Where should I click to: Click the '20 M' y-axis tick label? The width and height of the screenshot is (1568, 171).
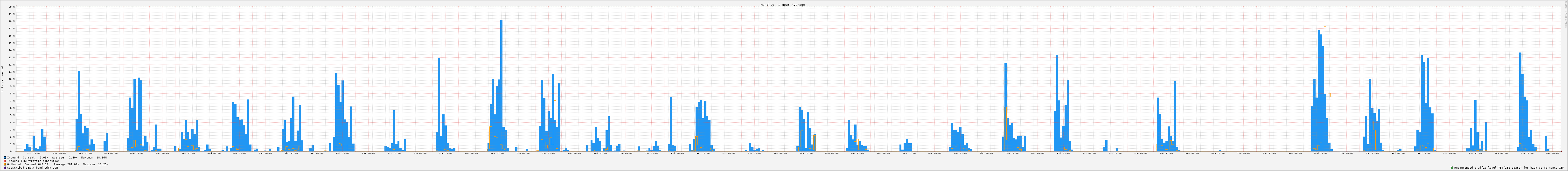point(10,7)
